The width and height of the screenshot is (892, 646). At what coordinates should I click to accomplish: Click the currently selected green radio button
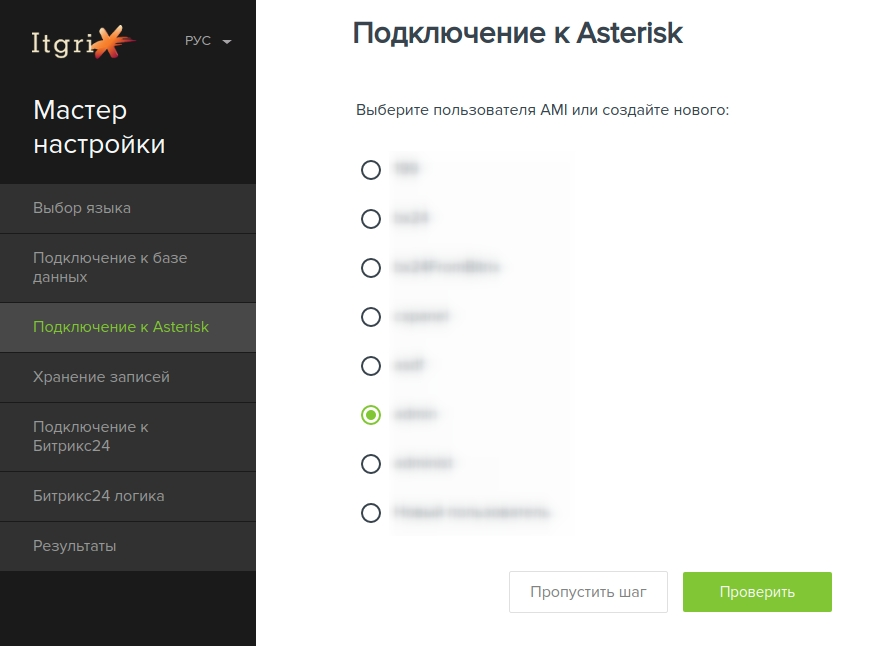(371, 415)
